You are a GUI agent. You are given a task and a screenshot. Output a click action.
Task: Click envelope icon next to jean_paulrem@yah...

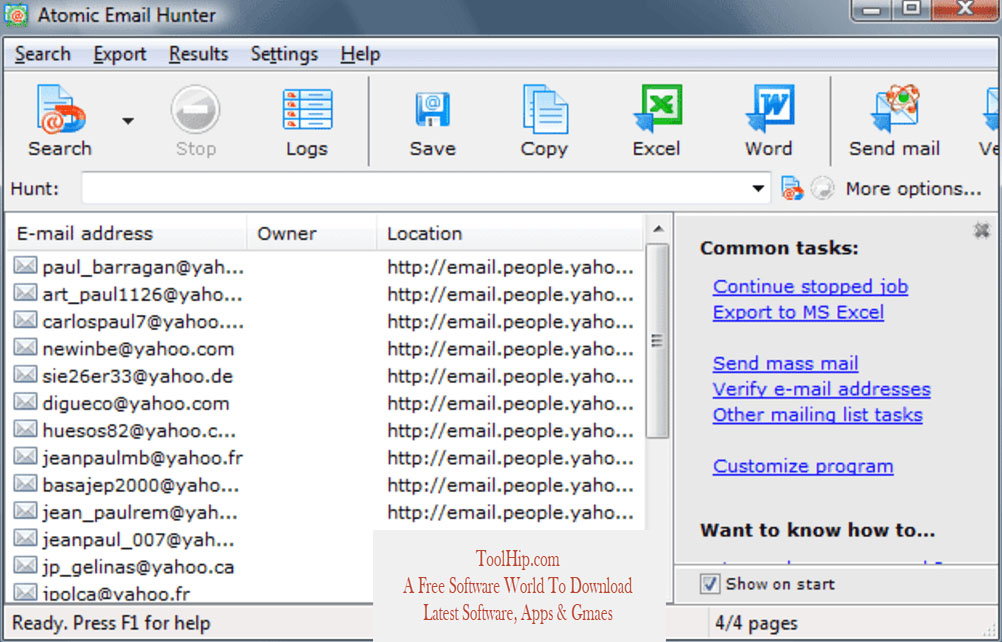[25, 511]
